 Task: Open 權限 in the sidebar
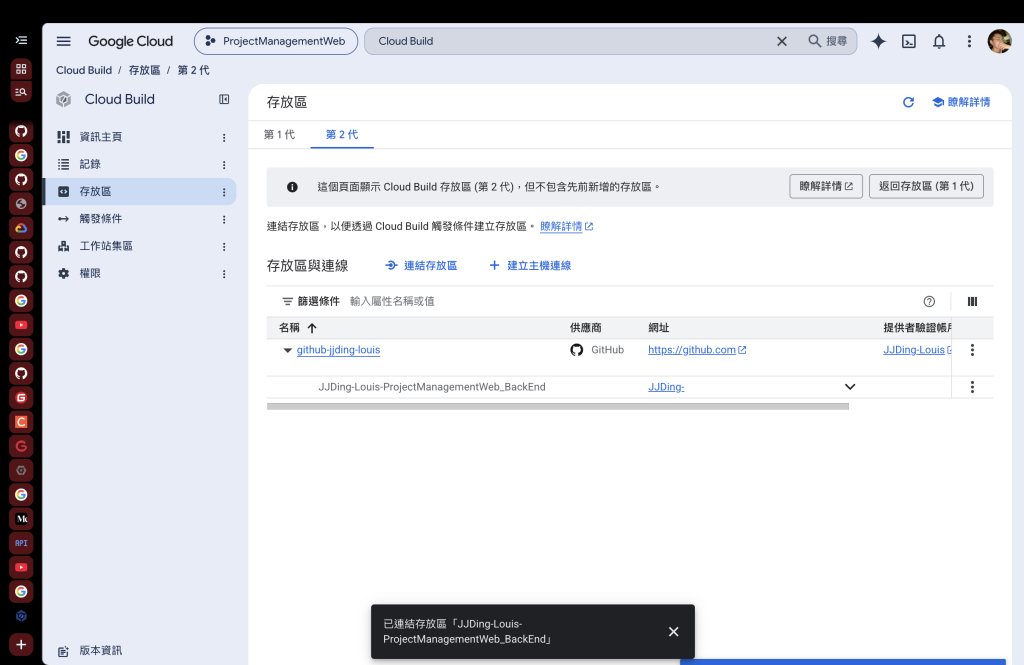(90, 274)
